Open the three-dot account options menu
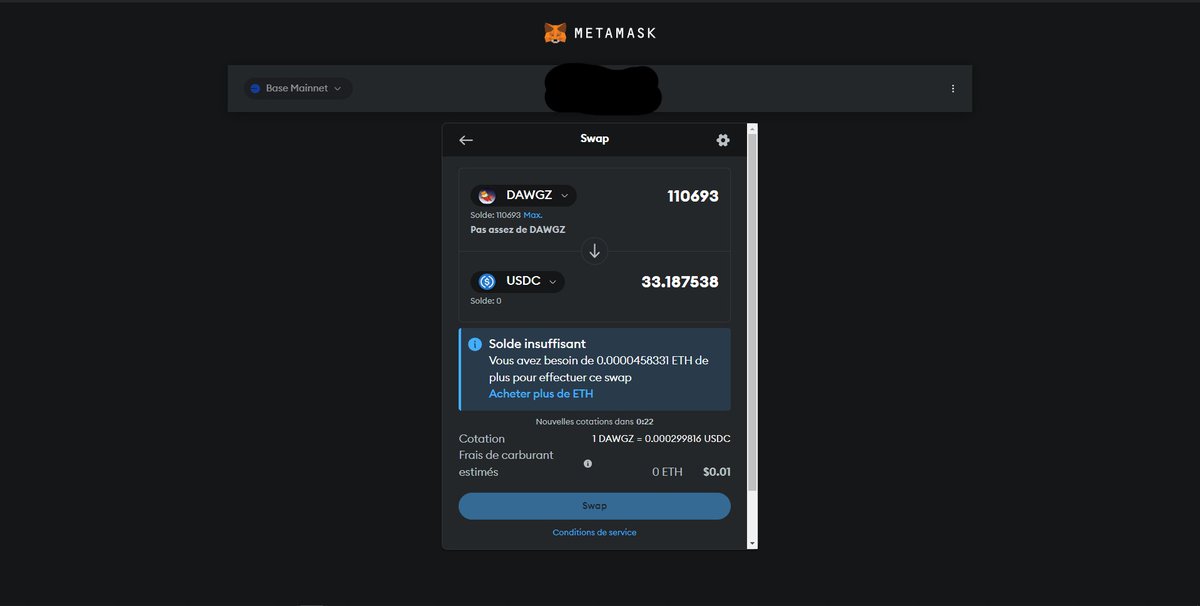 click(x=952, y=89)
